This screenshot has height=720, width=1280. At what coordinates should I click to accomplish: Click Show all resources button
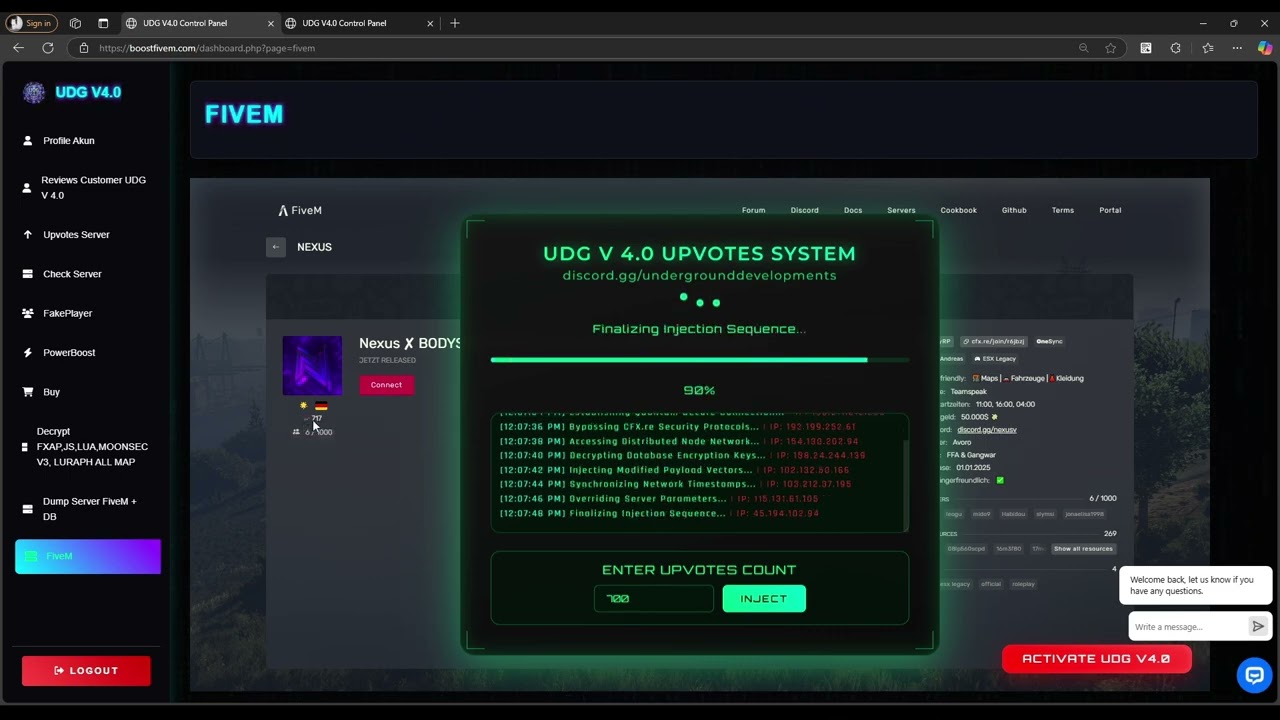click(x=1083, y=549)
